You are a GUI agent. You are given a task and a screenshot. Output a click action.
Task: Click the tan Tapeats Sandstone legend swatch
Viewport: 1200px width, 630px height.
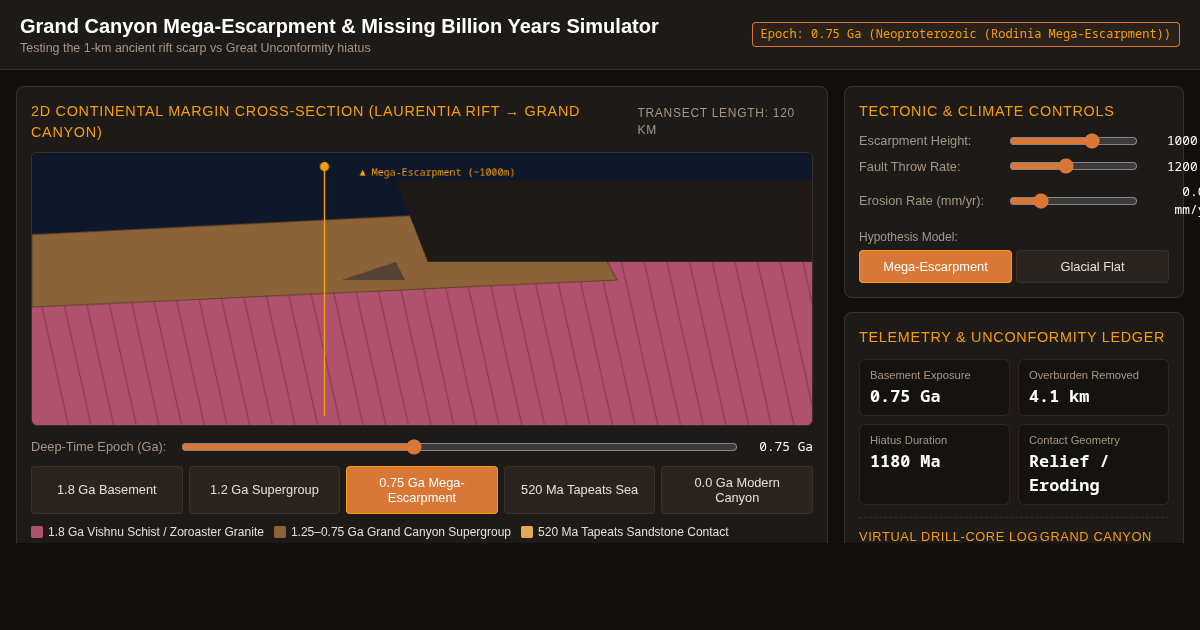point(527,532)
